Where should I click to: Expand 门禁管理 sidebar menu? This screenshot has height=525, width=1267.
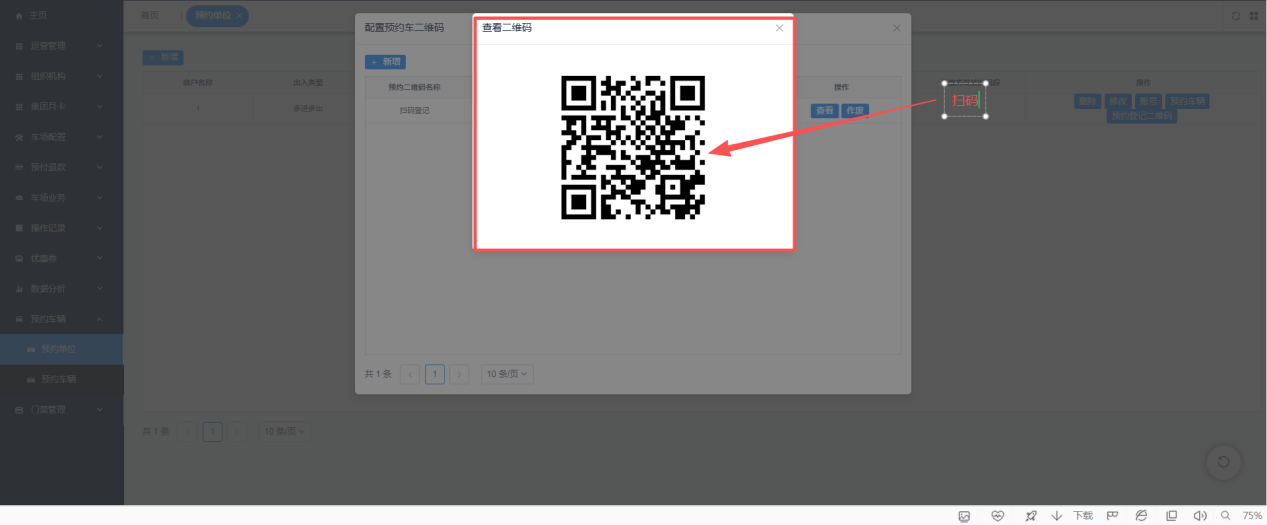(x=62, y=410)
